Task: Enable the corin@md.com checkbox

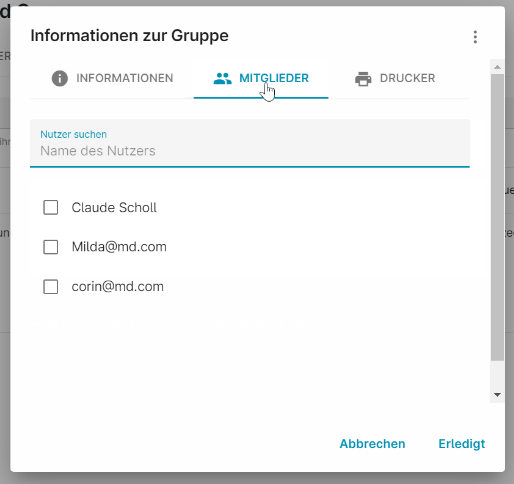Action: (x=51, y=287)
